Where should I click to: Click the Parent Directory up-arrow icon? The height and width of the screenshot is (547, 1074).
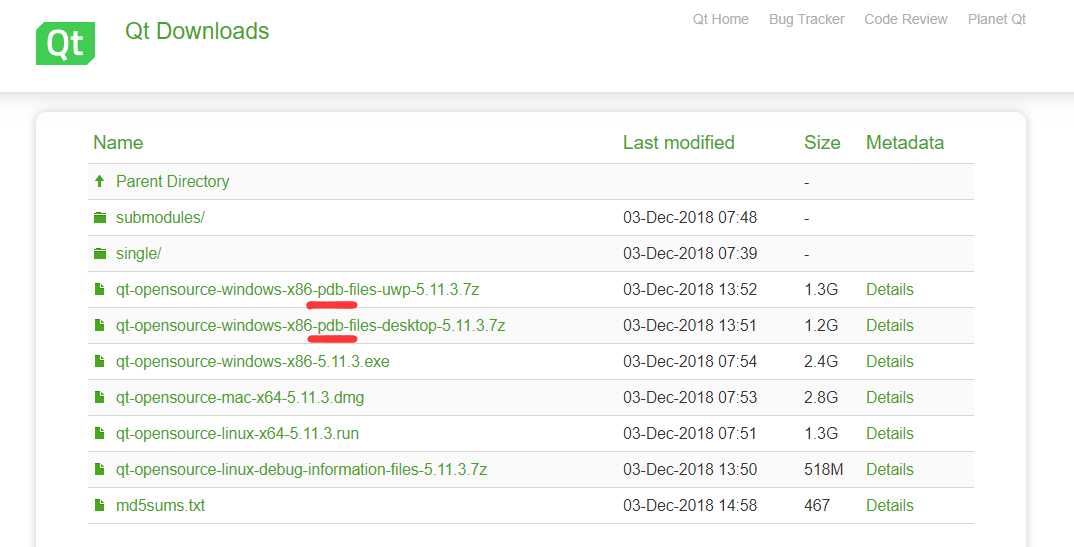tap(100, 181)
